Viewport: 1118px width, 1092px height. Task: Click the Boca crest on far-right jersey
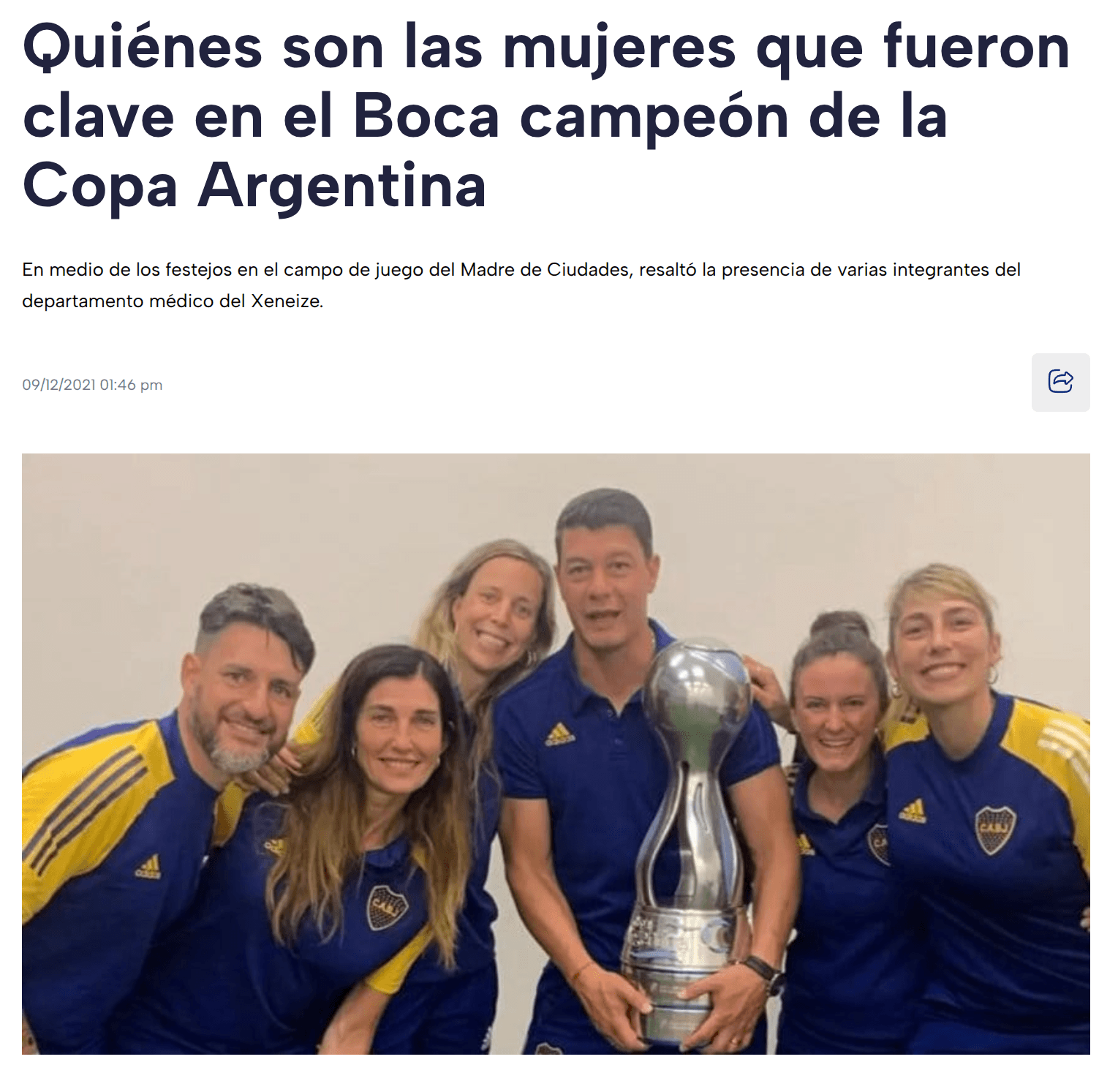pyautogui.click(x=996, y=829)
